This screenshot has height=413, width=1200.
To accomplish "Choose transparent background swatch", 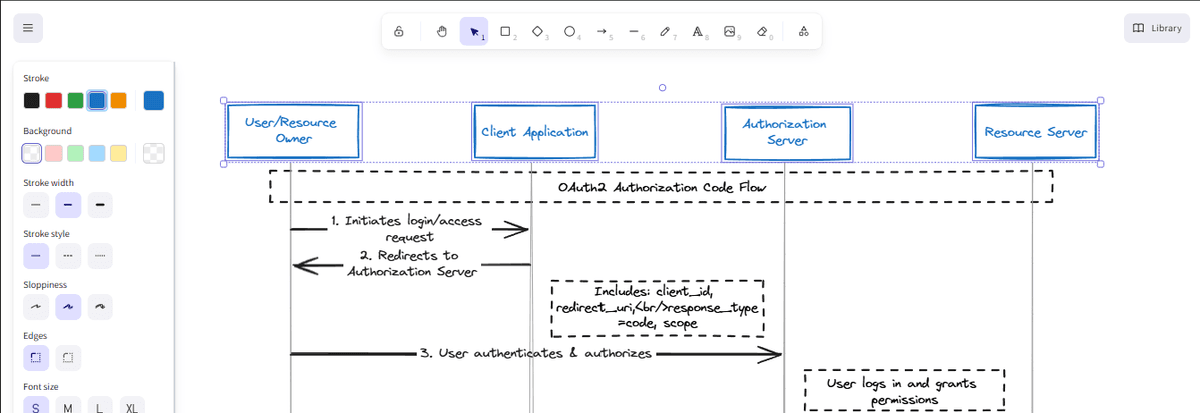I will point(32,153).
